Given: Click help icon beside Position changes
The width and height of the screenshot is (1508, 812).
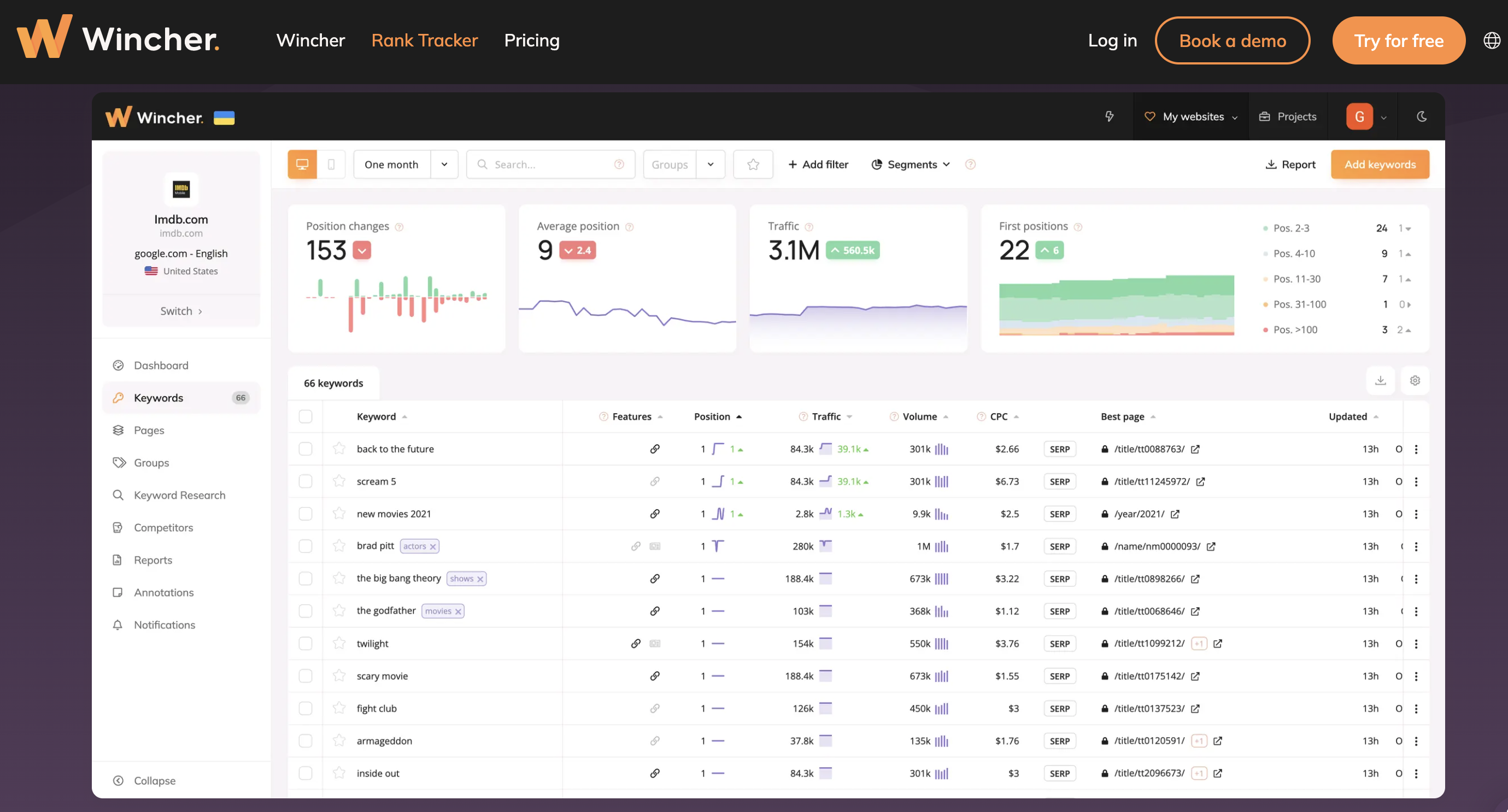Looking at the screenshot, I should 399,227.
